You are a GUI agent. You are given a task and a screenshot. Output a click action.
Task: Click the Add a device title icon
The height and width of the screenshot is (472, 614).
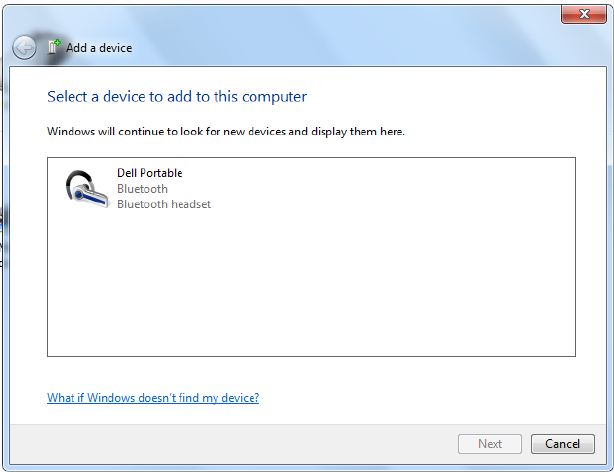tap(54, 46)
